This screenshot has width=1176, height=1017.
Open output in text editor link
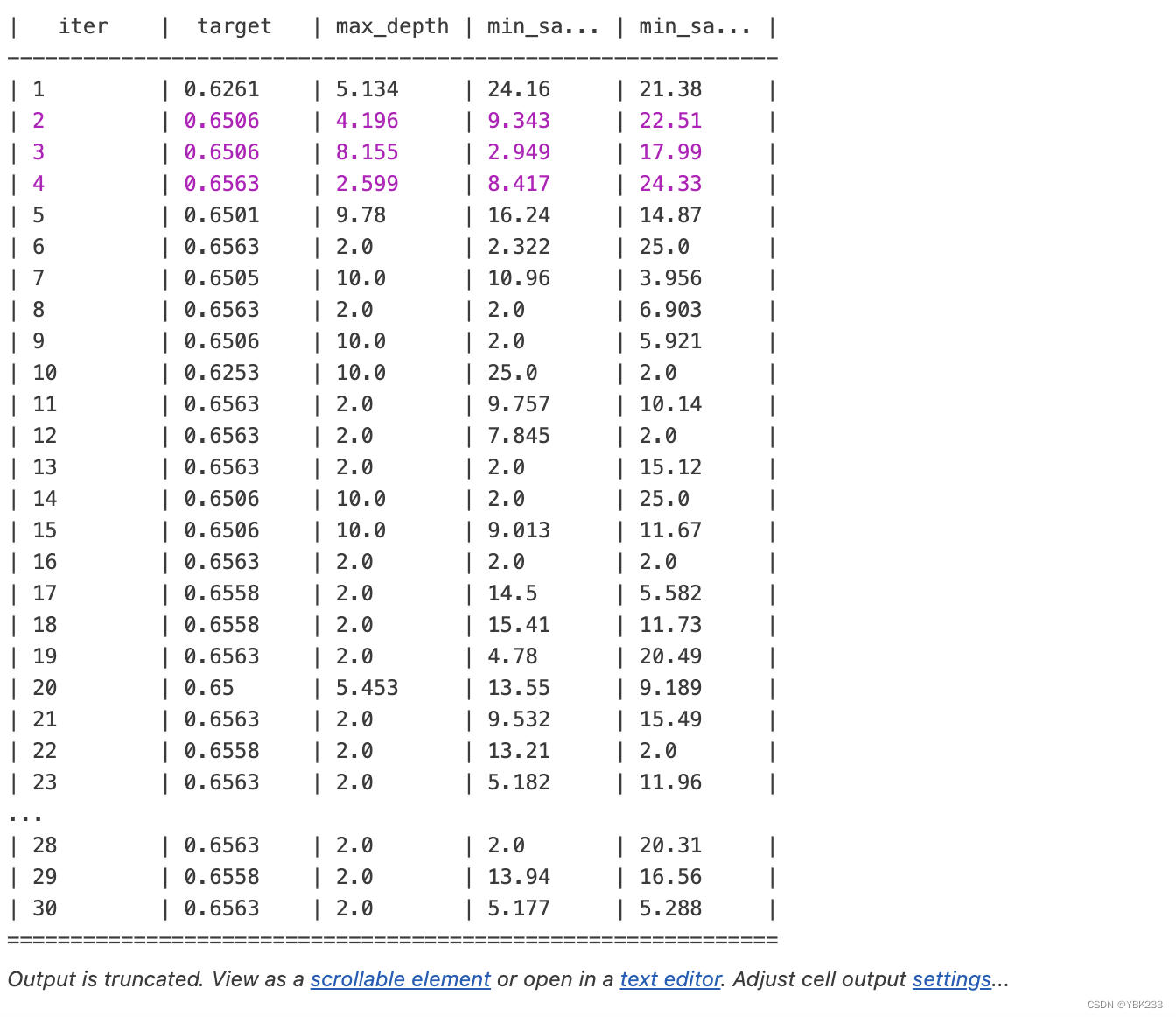(x=670, y=978)
